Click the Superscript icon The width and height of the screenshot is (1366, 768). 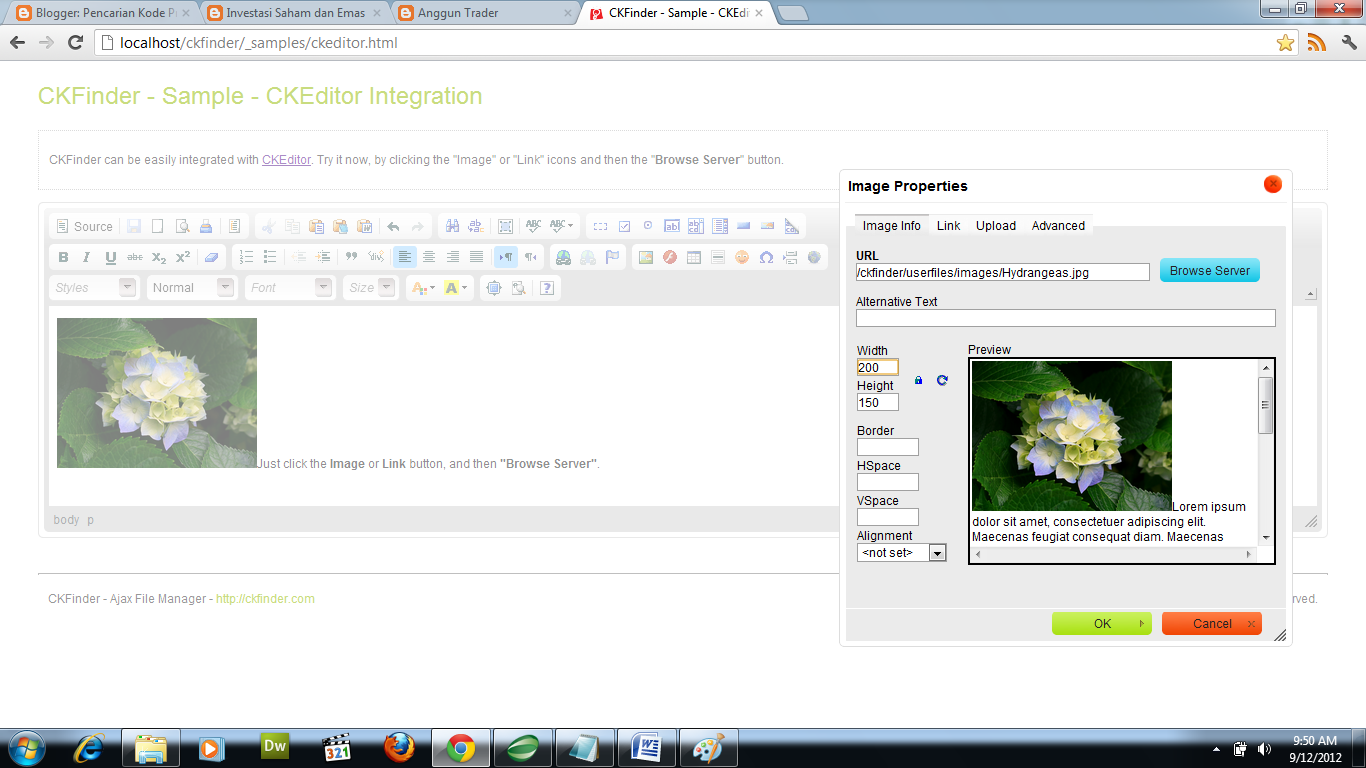[183, 257]
